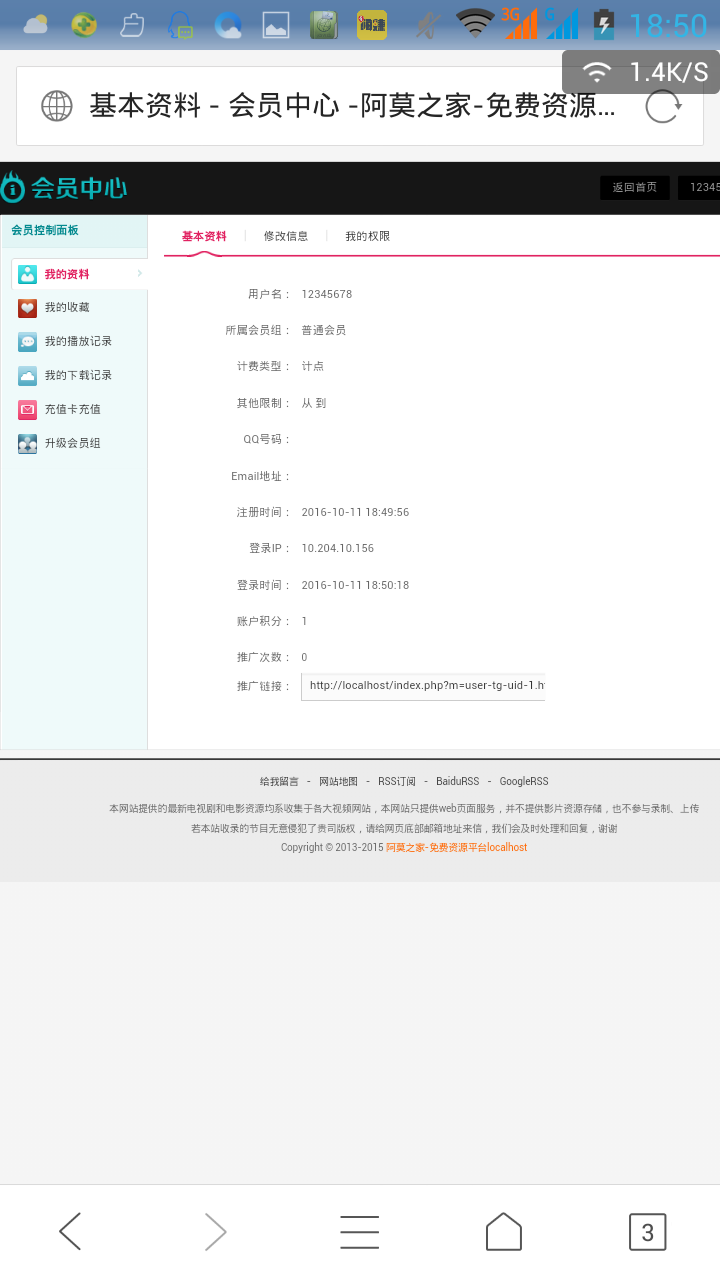The width and height of the screenshot is (720, 1280).
Task: Click the 我的资料 sidebar icon
Action: (27, 274)
